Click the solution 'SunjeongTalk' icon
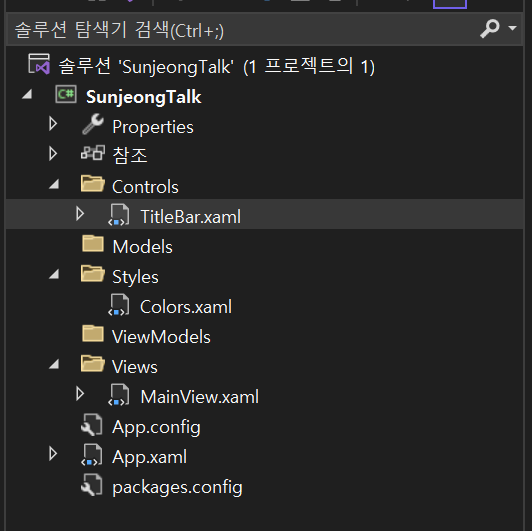The width and height of the screenshot is (532, 531). pos(39,64)
